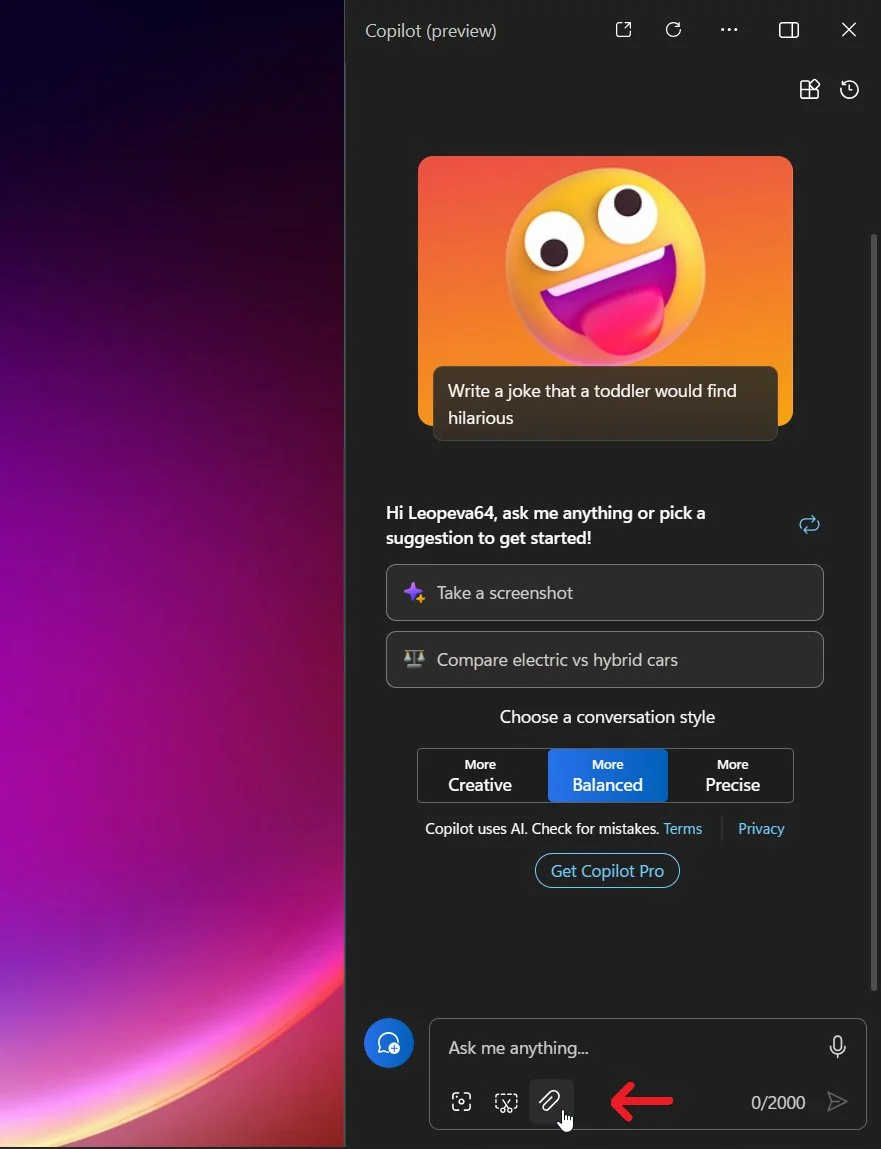881x1149 pixels.
Task: Click the Hi Leopeva64 greeting text
Action: [x=546, y=525]
